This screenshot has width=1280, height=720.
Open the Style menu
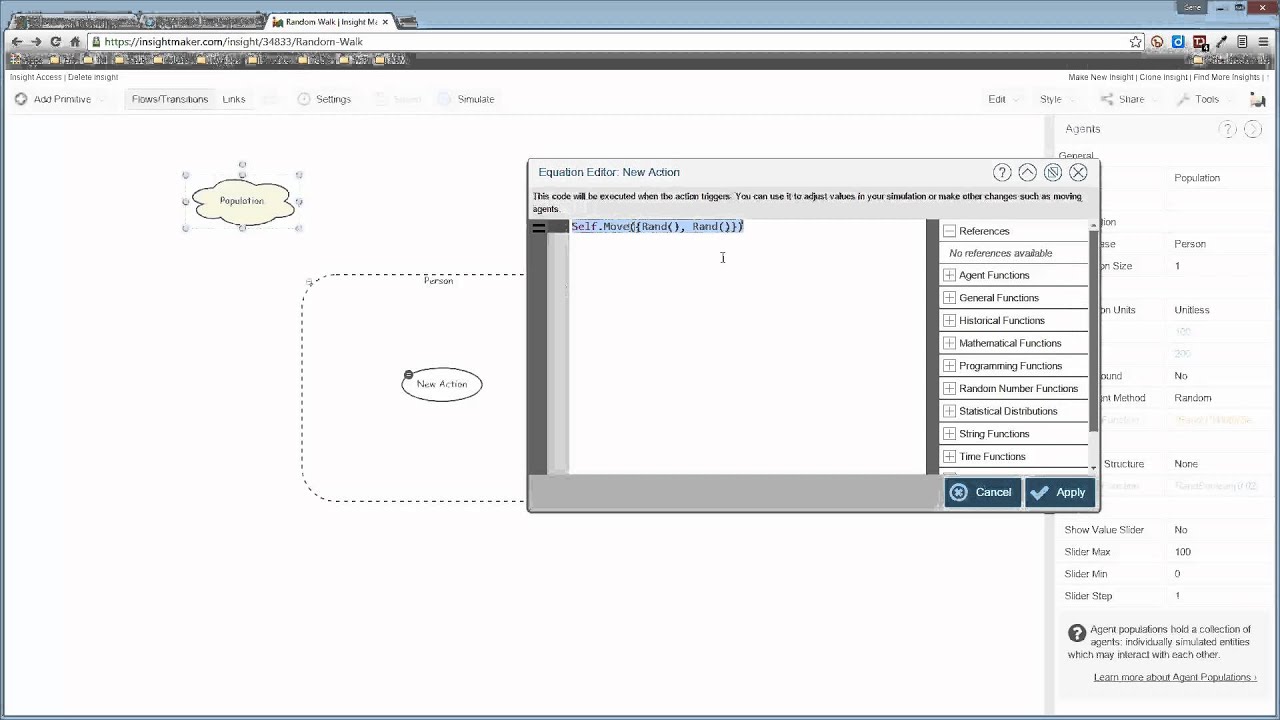(1056, 99)
